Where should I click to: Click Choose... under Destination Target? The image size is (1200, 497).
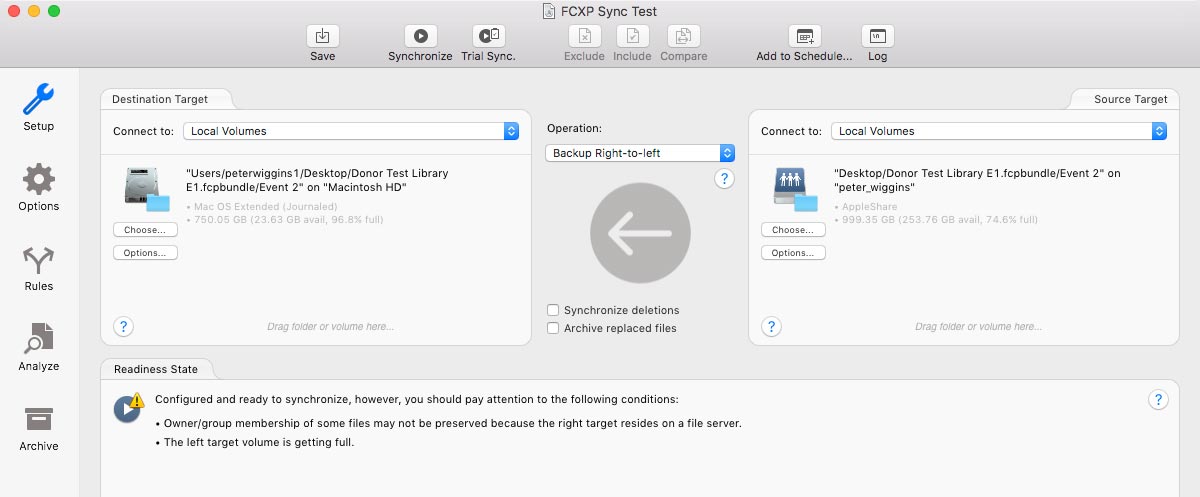[145, 230]
